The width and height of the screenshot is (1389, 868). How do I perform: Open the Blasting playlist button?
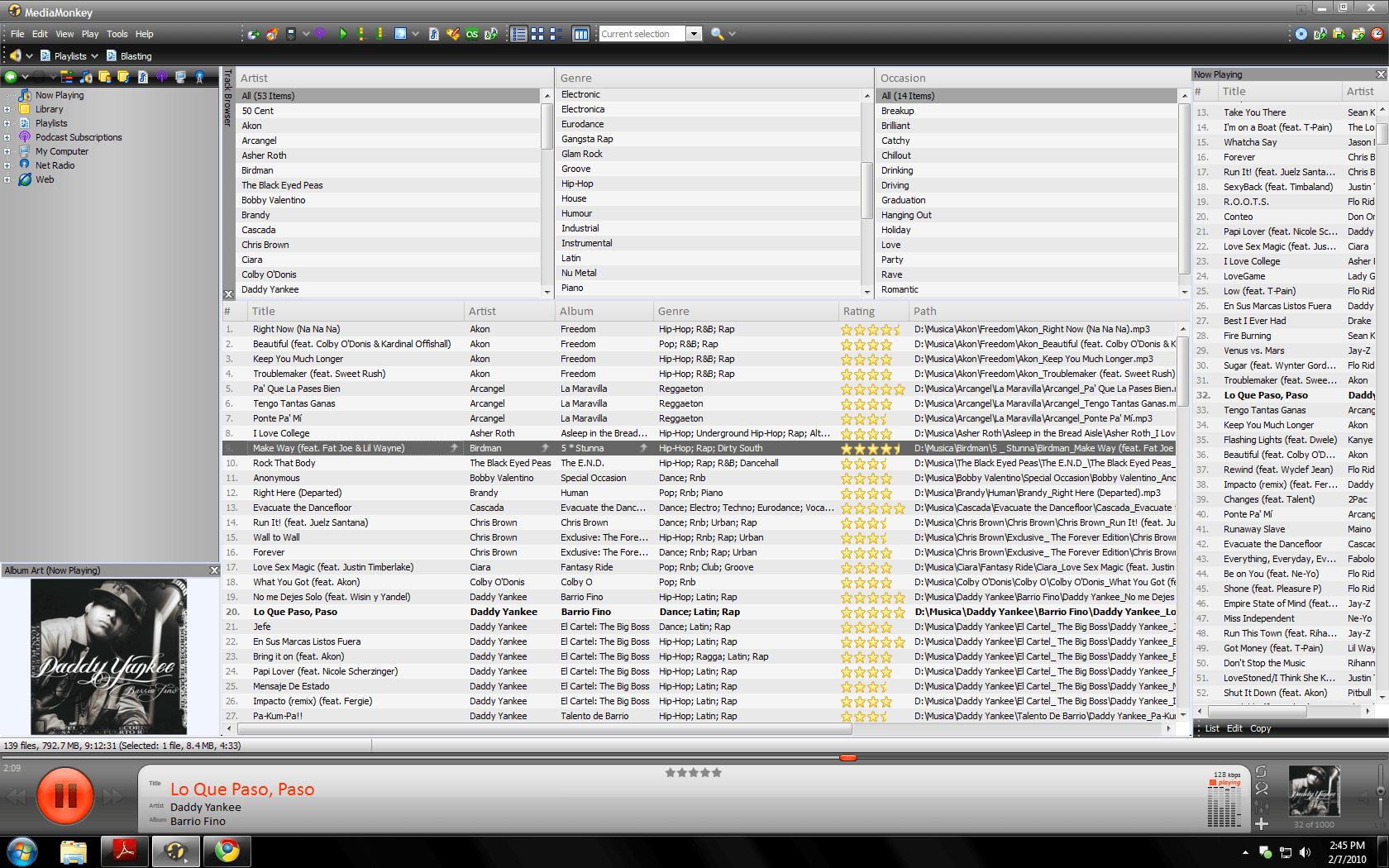click(x=129, y=56)
